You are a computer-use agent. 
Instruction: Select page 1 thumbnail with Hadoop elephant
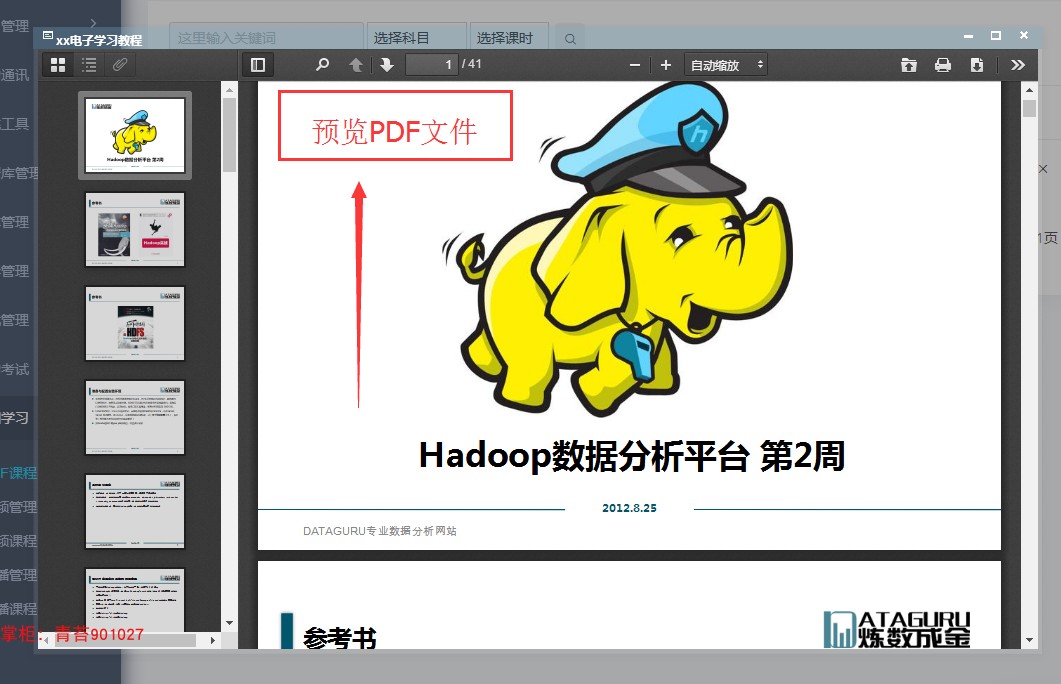click(x=135, y=135)
